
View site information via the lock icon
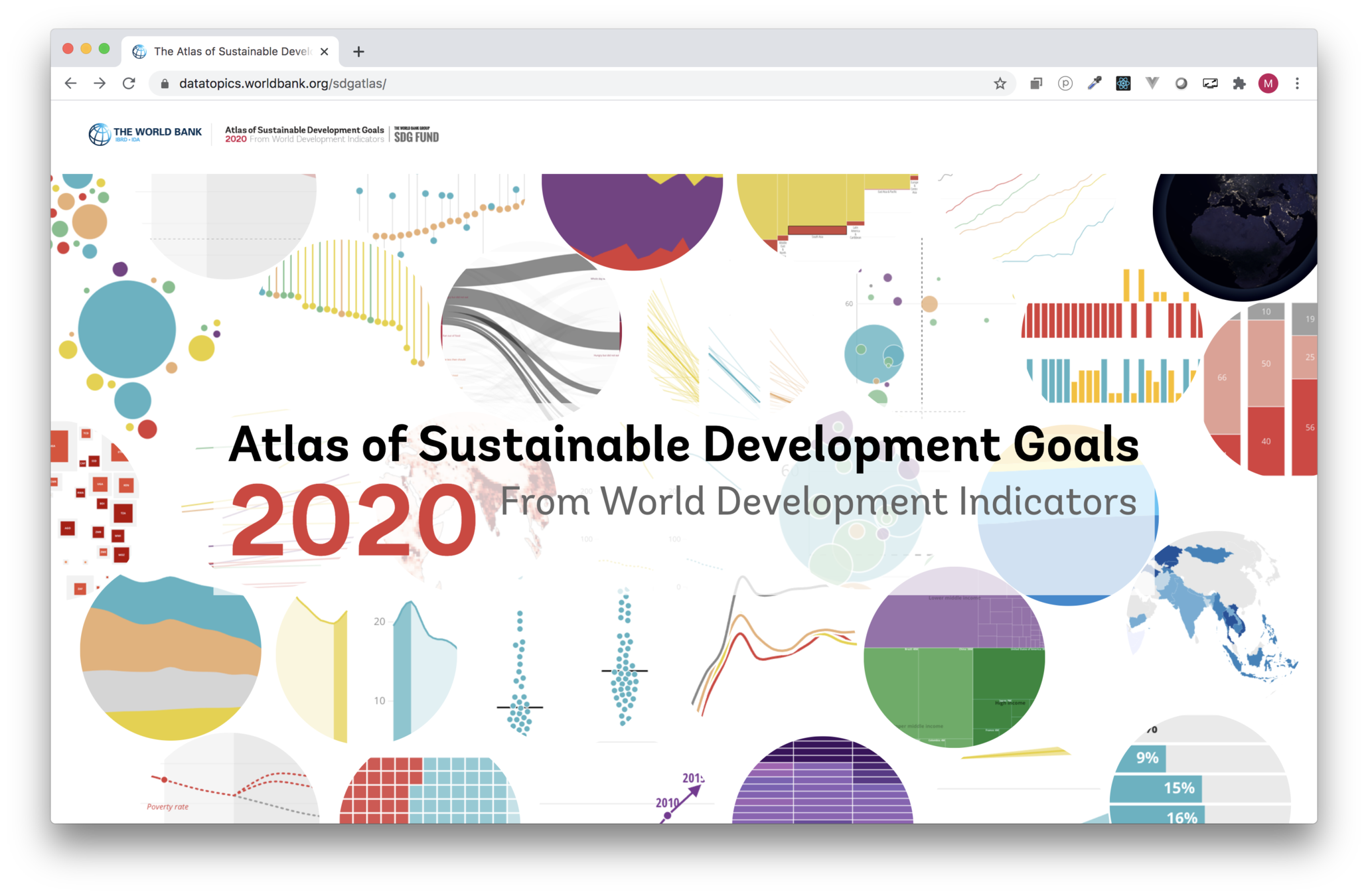[x=165, y=84]
